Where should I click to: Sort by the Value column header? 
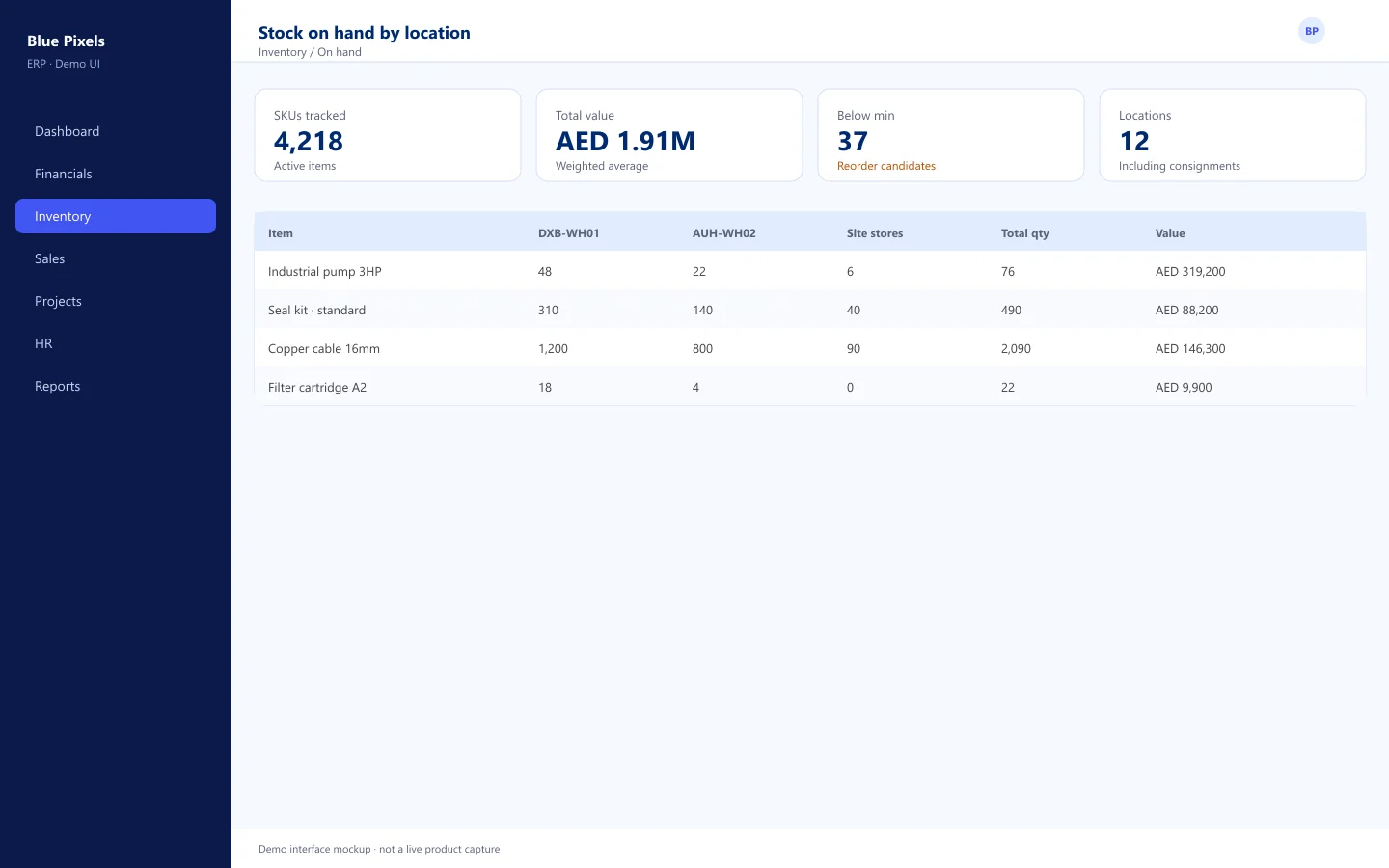coord(1170,233)
